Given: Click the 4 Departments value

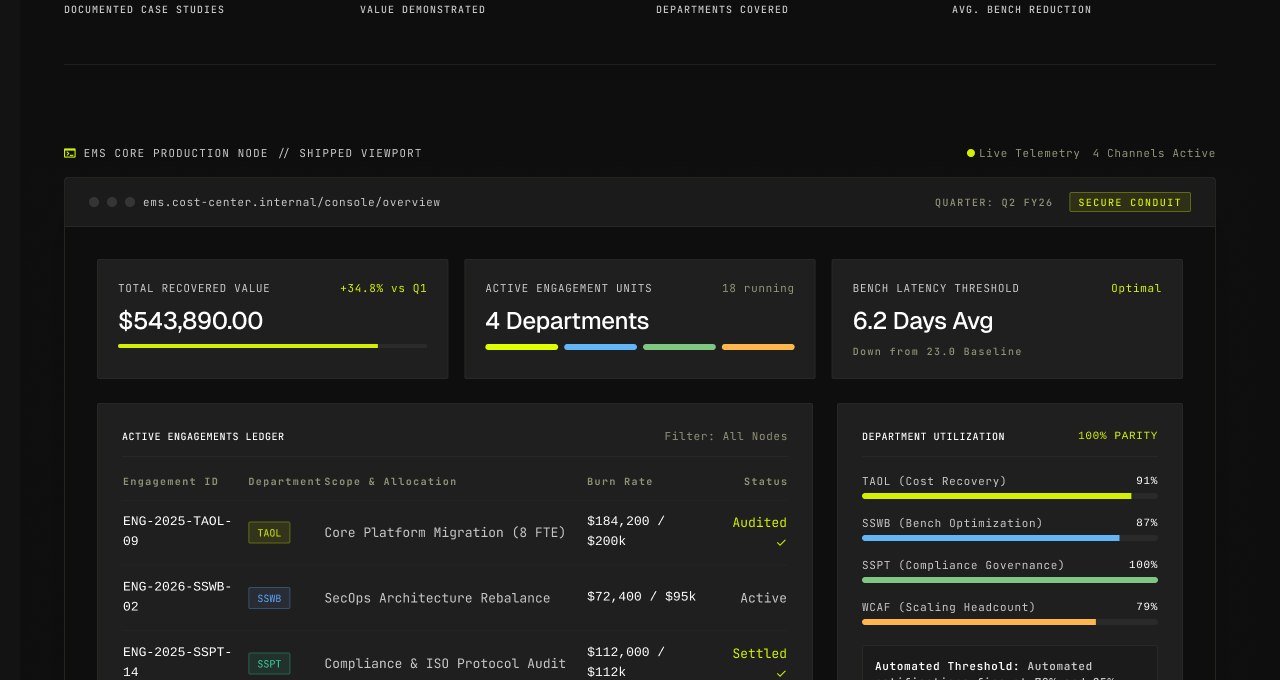Looking at the screenshot, I should click(567, 321).
